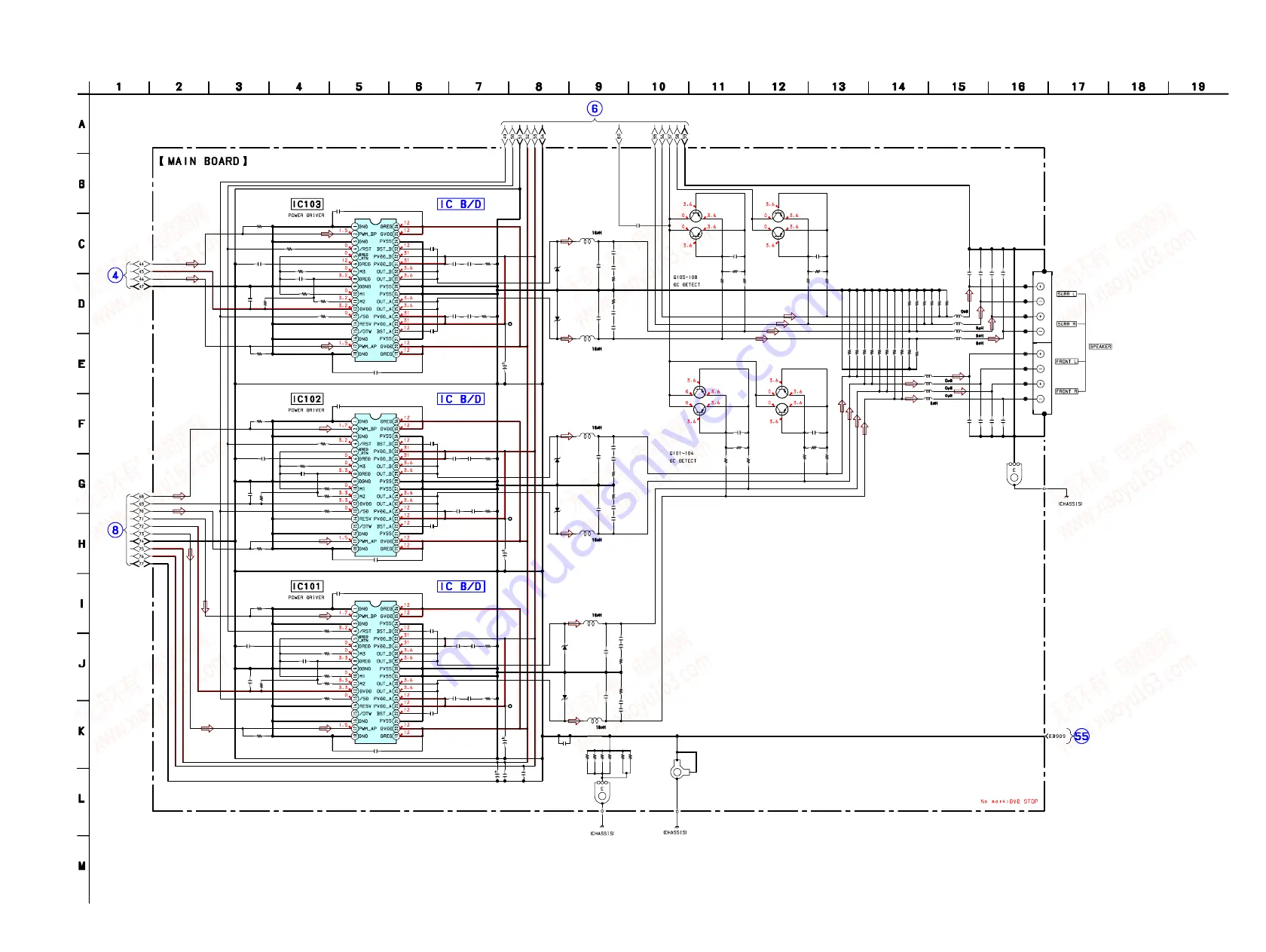1266x952 pixels.
Task: Click the ground lug E symbol at the bottom center
Action: point(602,792)
